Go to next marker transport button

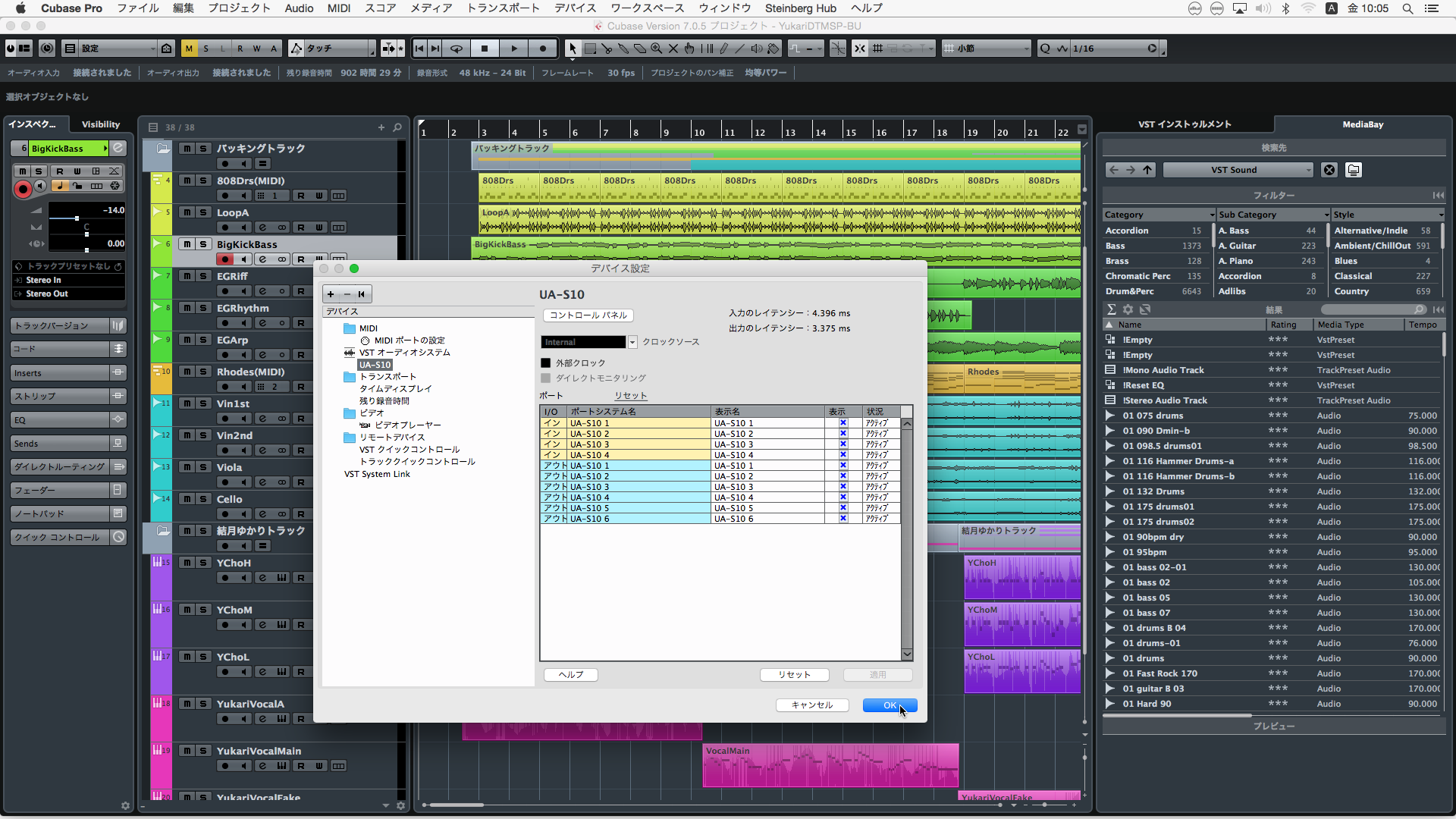[x=435, y=49]
